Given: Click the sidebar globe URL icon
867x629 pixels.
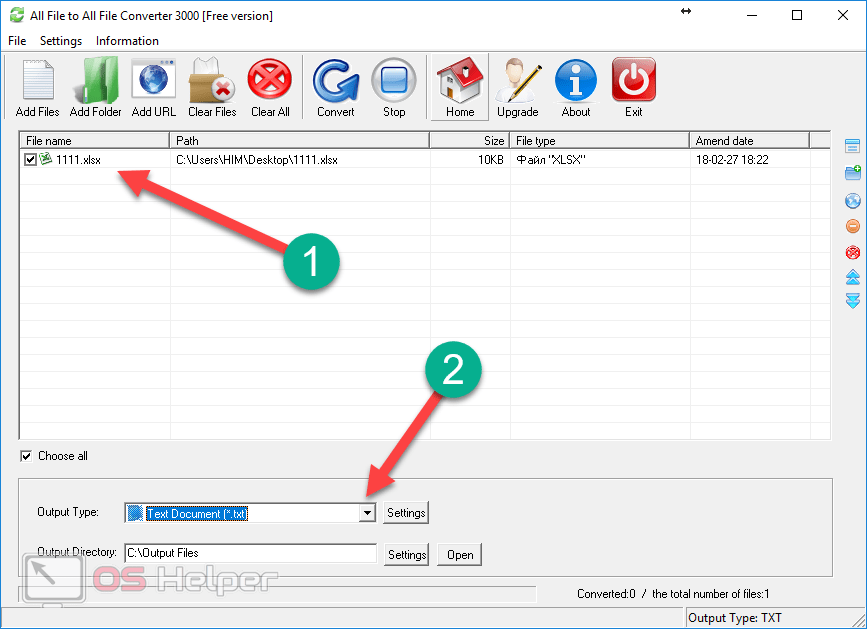Looking at the screenshot, I should pyautogui.click(x=853, y=200).
